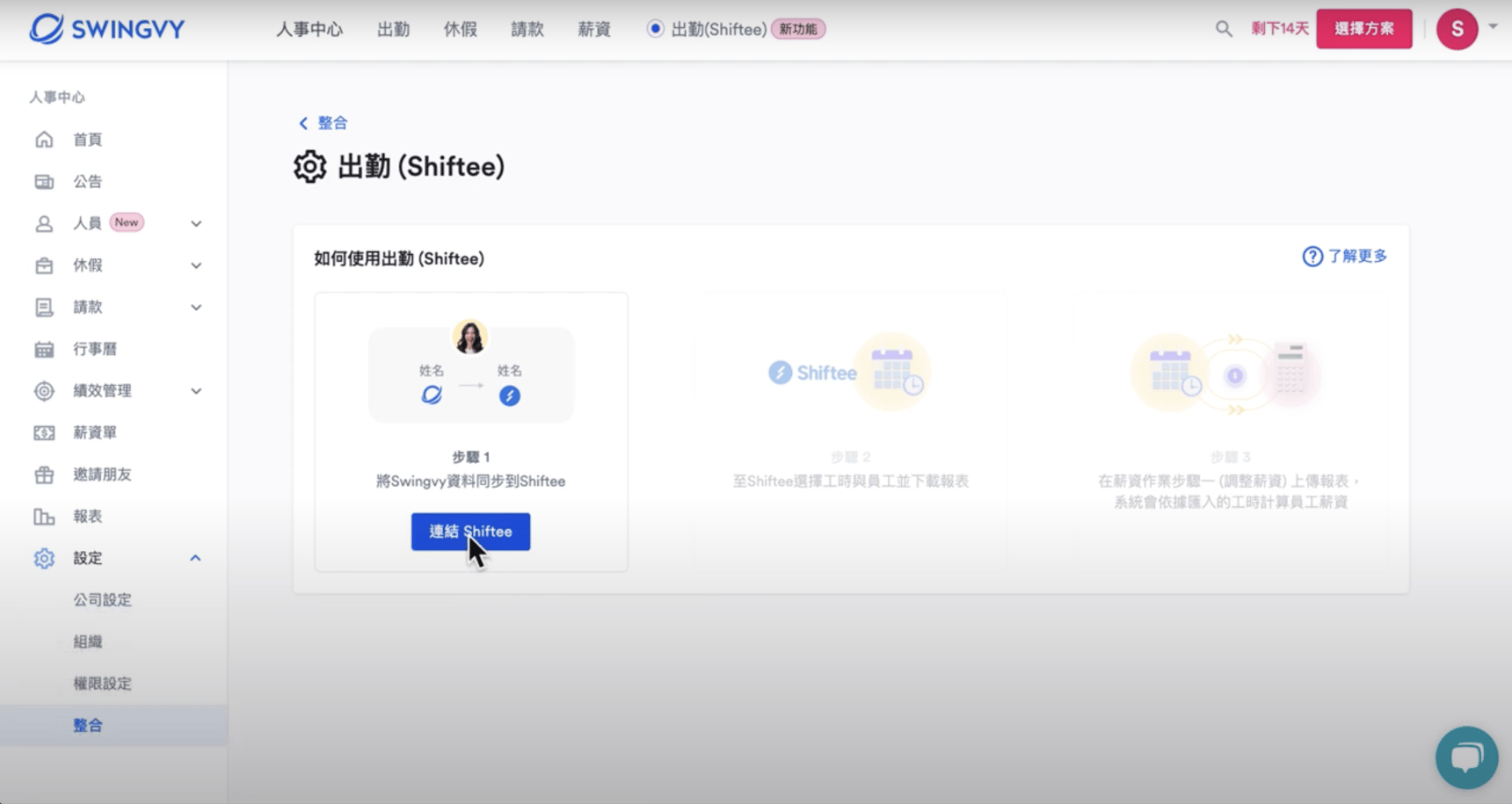Open the user avatar dropdown arrow
The height and width of the screenshot is (804, 1512).
(x=1493, y=26)
